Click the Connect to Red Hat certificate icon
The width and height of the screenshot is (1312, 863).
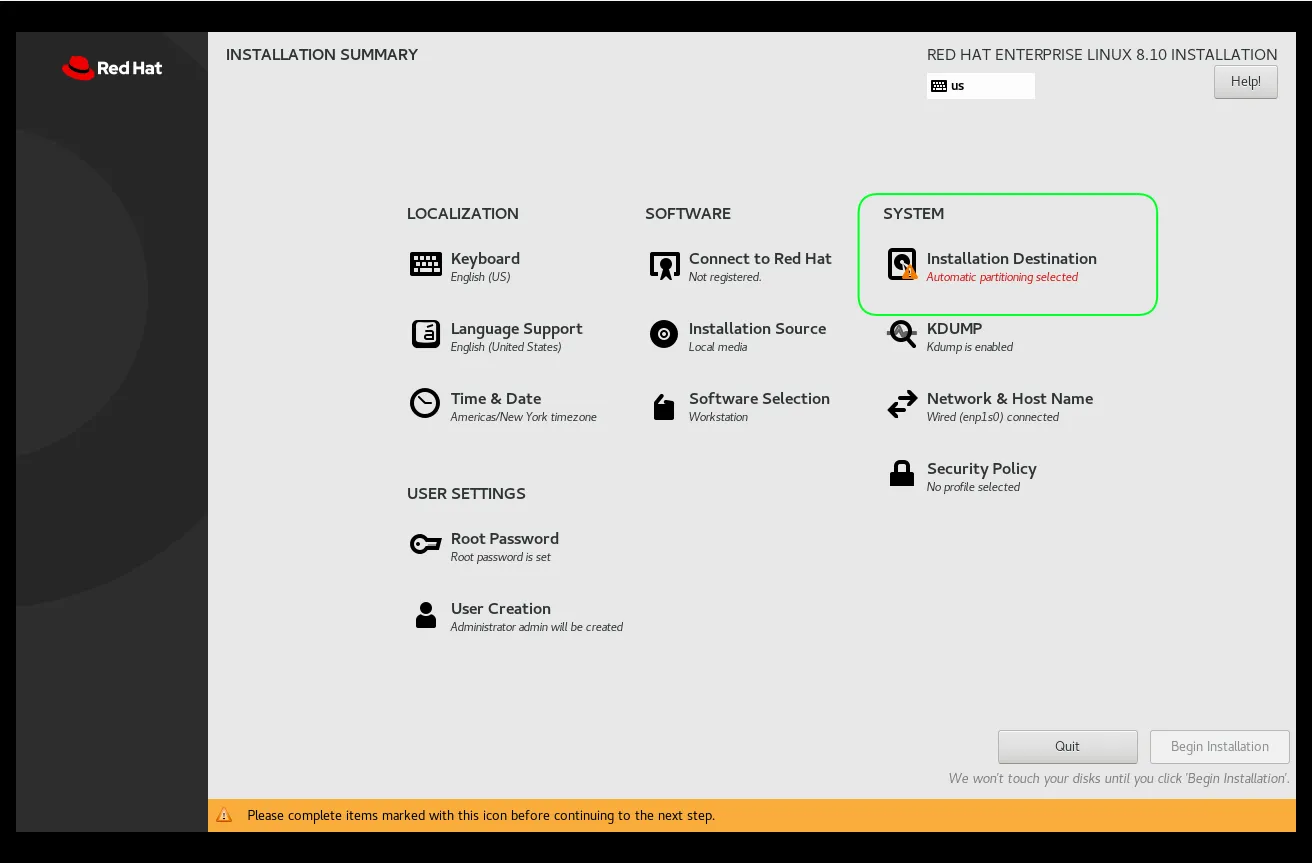pyautogui.click(x=664, y=265)
